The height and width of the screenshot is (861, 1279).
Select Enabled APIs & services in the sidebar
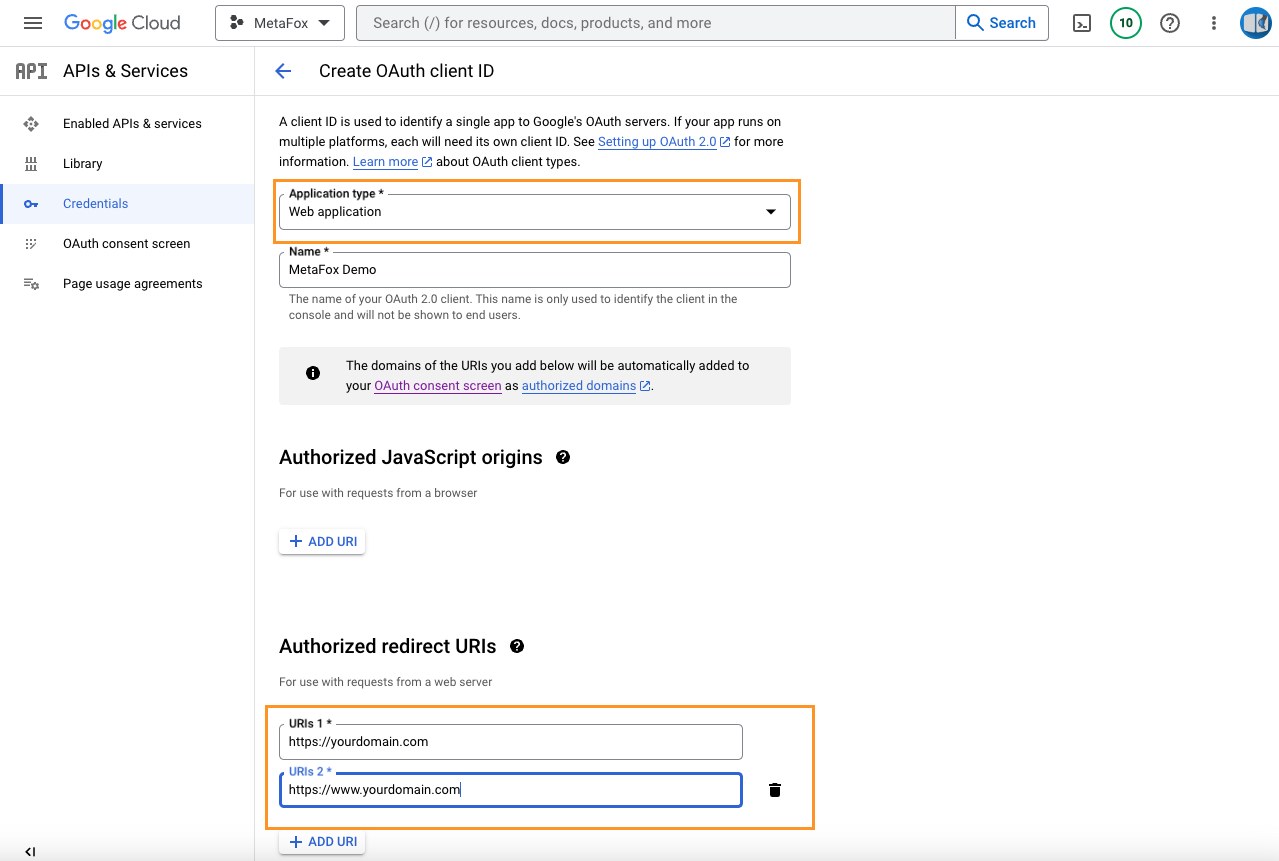[x=131, y=123]
